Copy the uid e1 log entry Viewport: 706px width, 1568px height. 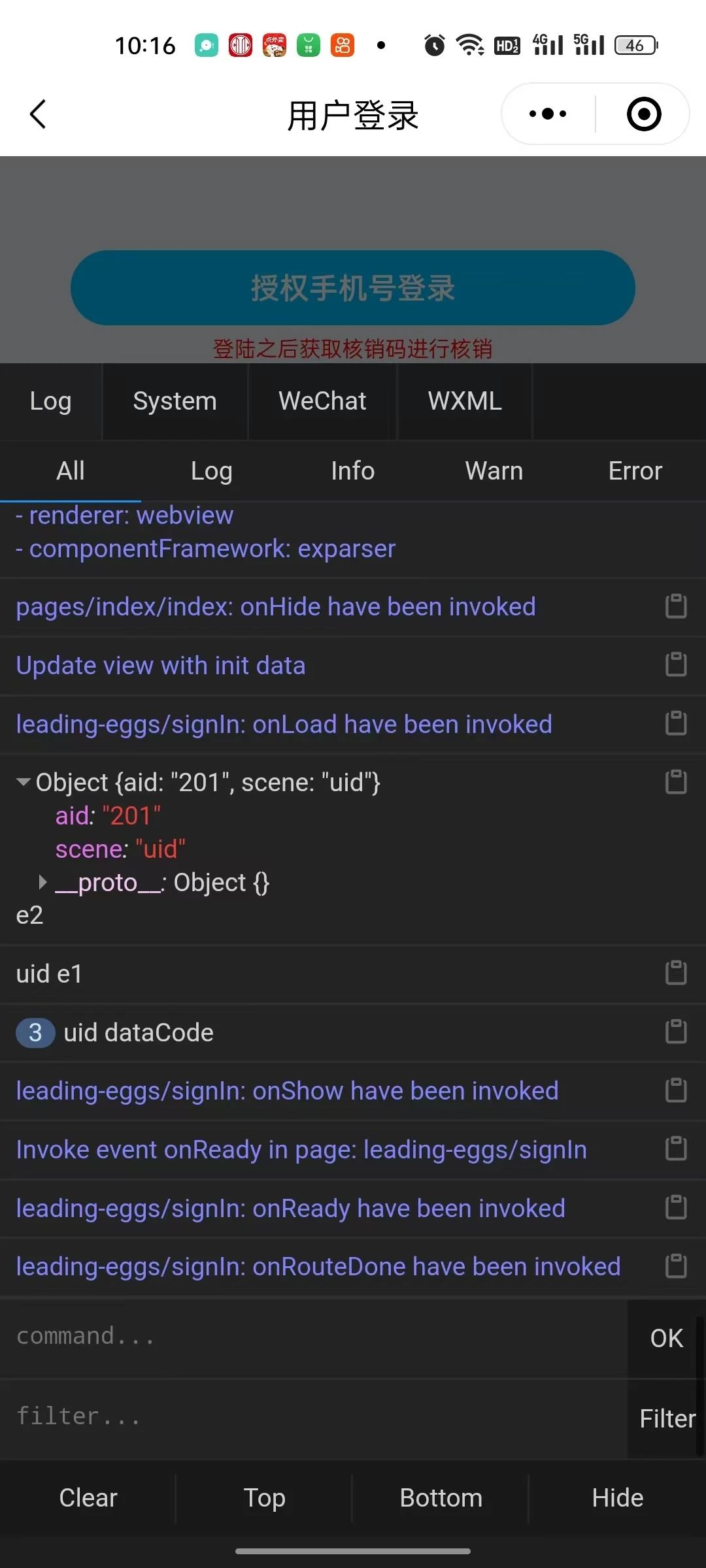tap(676, 973)
